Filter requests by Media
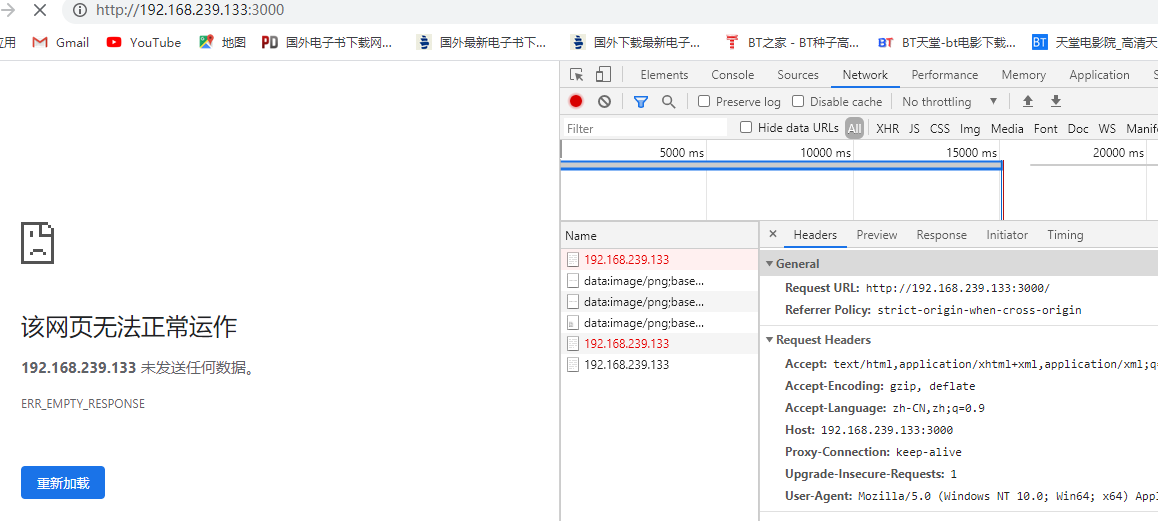Screen dimensions: 1158x521 [x=1007, y=129]
